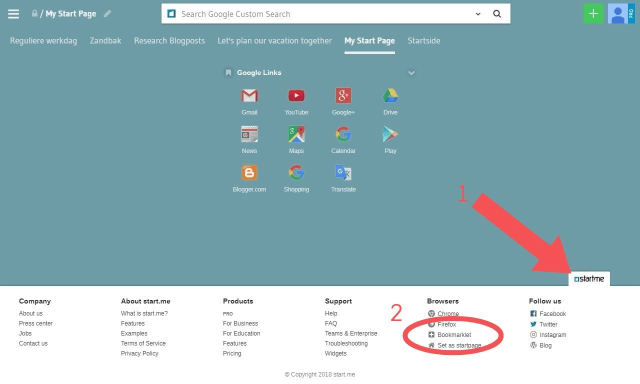Click the Google Links bookmark icon
640x384 pixels.
coord(228,73)
